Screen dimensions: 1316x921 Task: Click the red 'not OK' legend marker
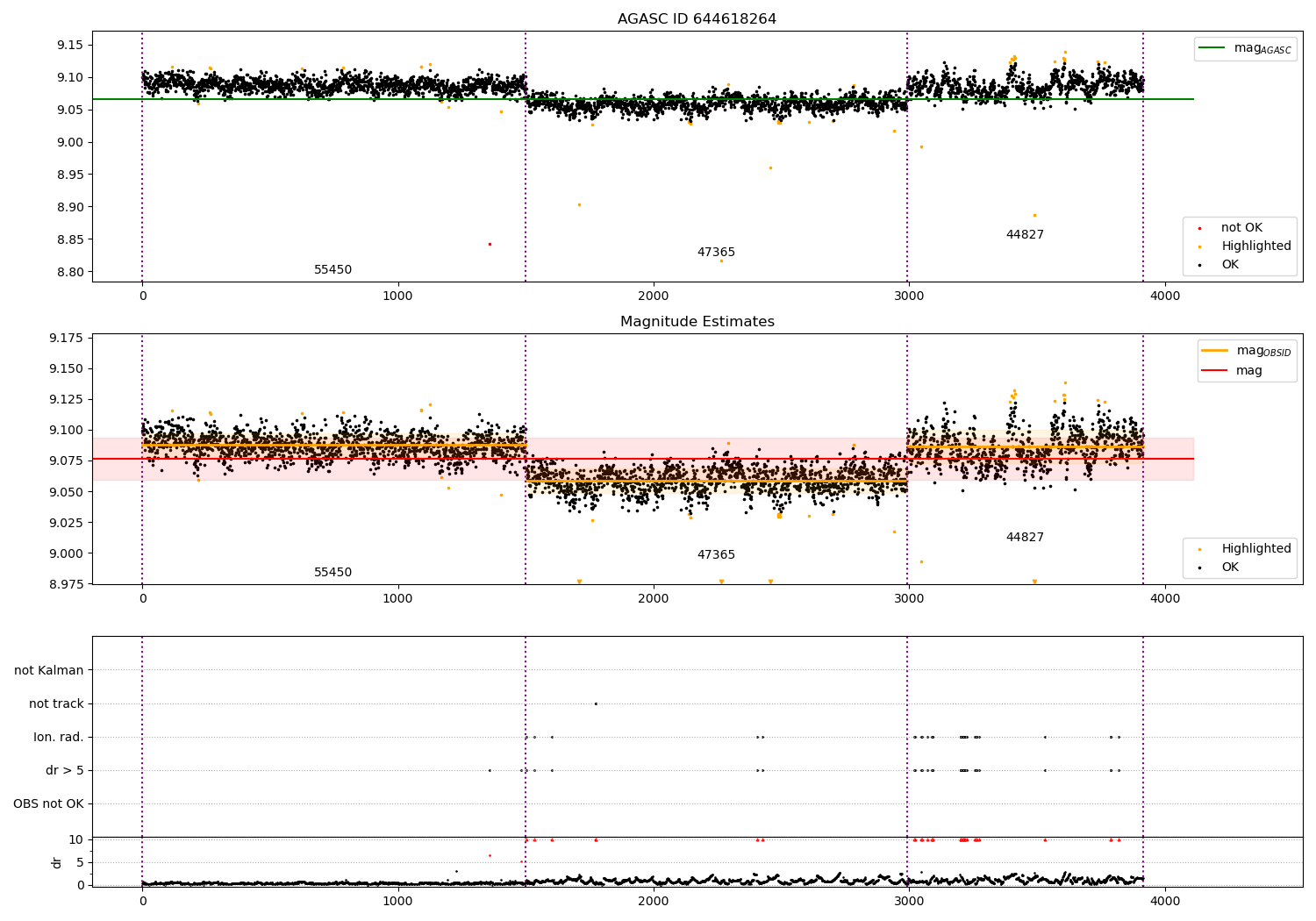[x=1199, y=228]
